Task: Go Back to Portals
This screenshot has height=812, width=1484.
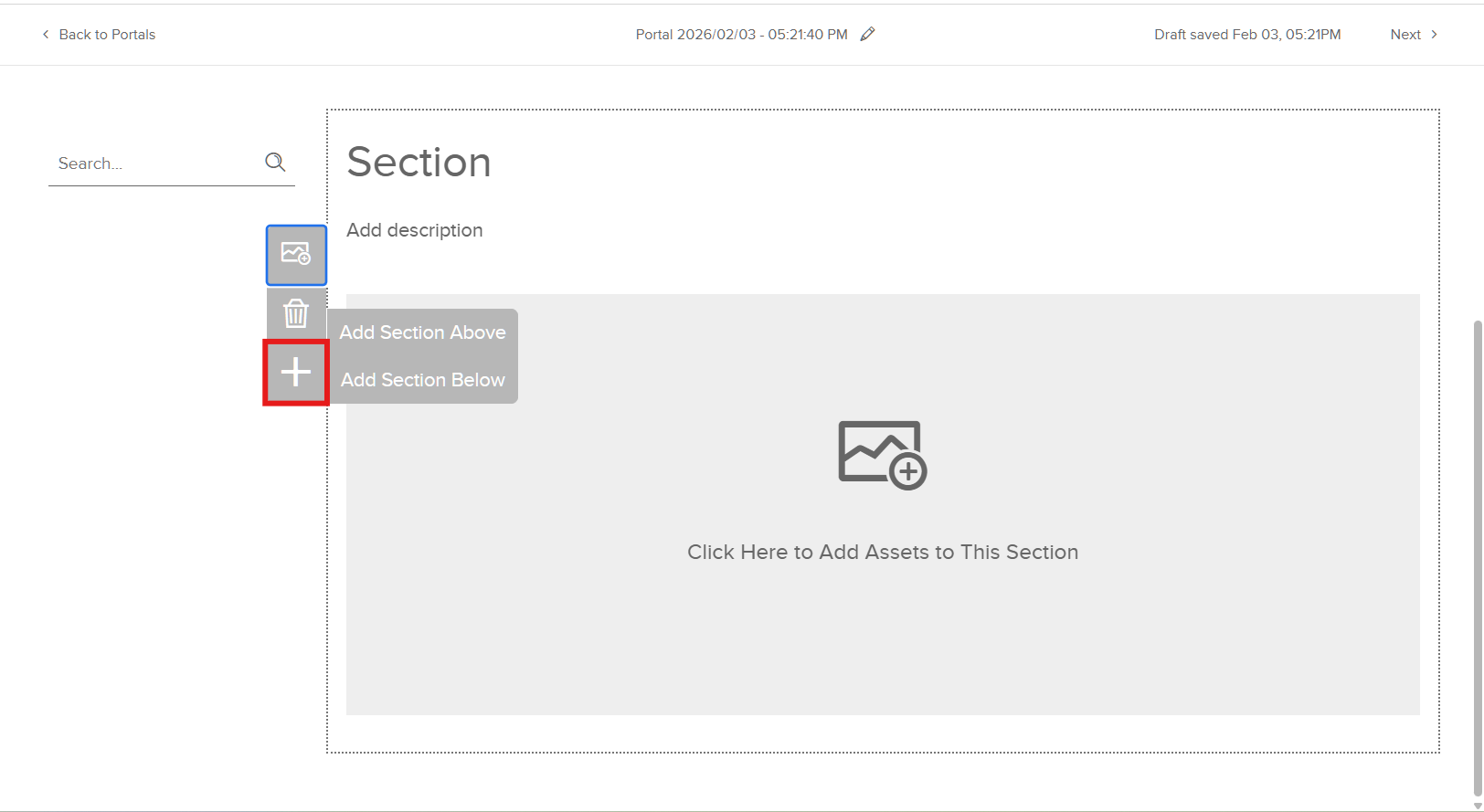Action: (107, 35)
